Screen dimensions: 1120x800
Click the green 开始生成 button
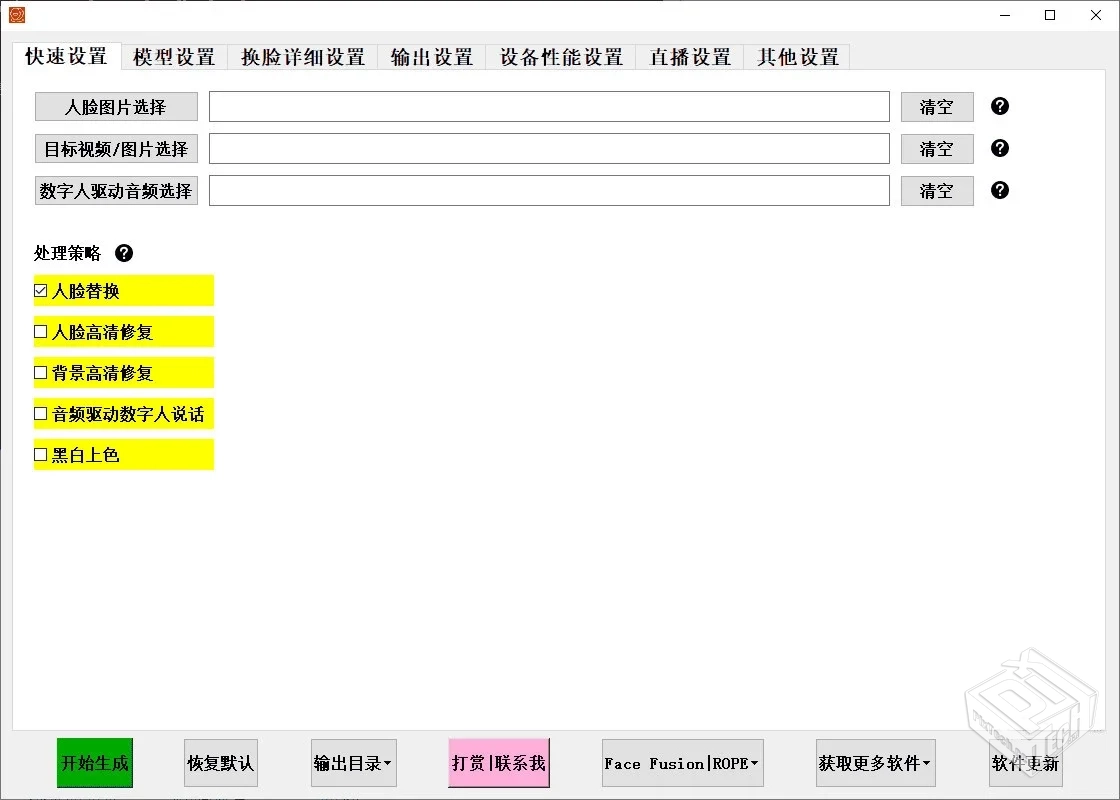point(94,762)
